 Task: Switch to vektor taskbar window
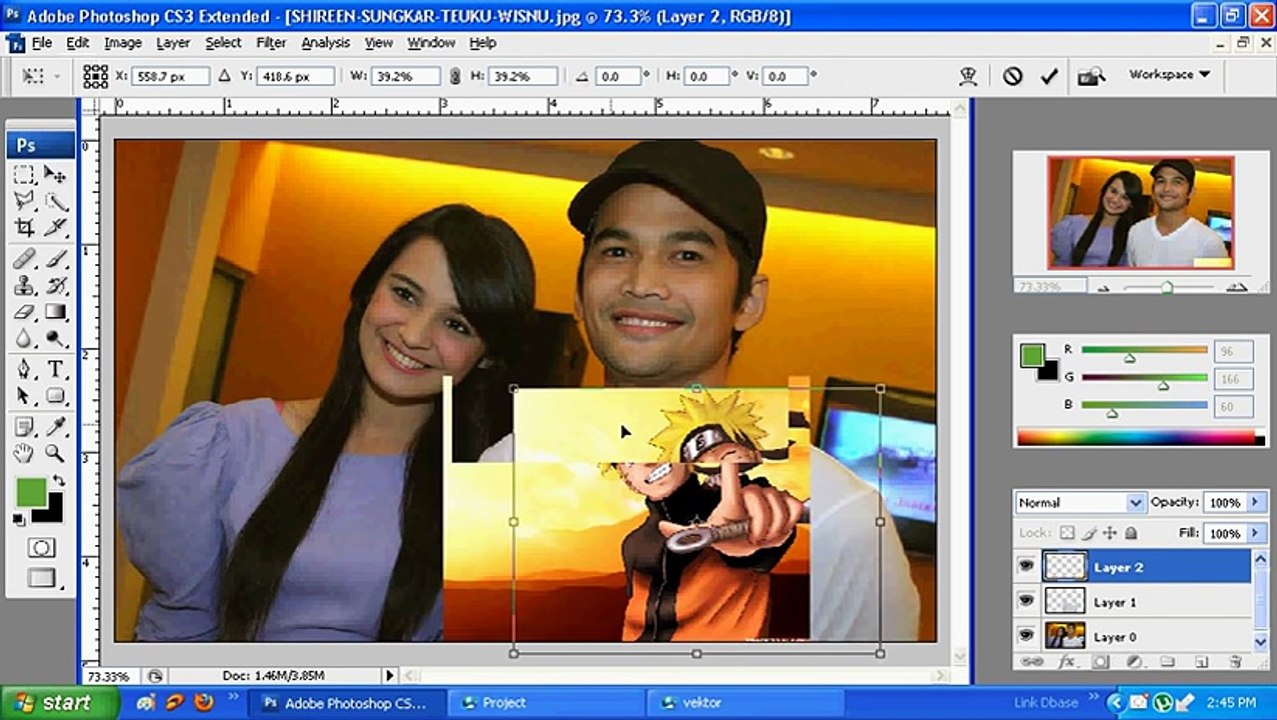tap(744, 703)
